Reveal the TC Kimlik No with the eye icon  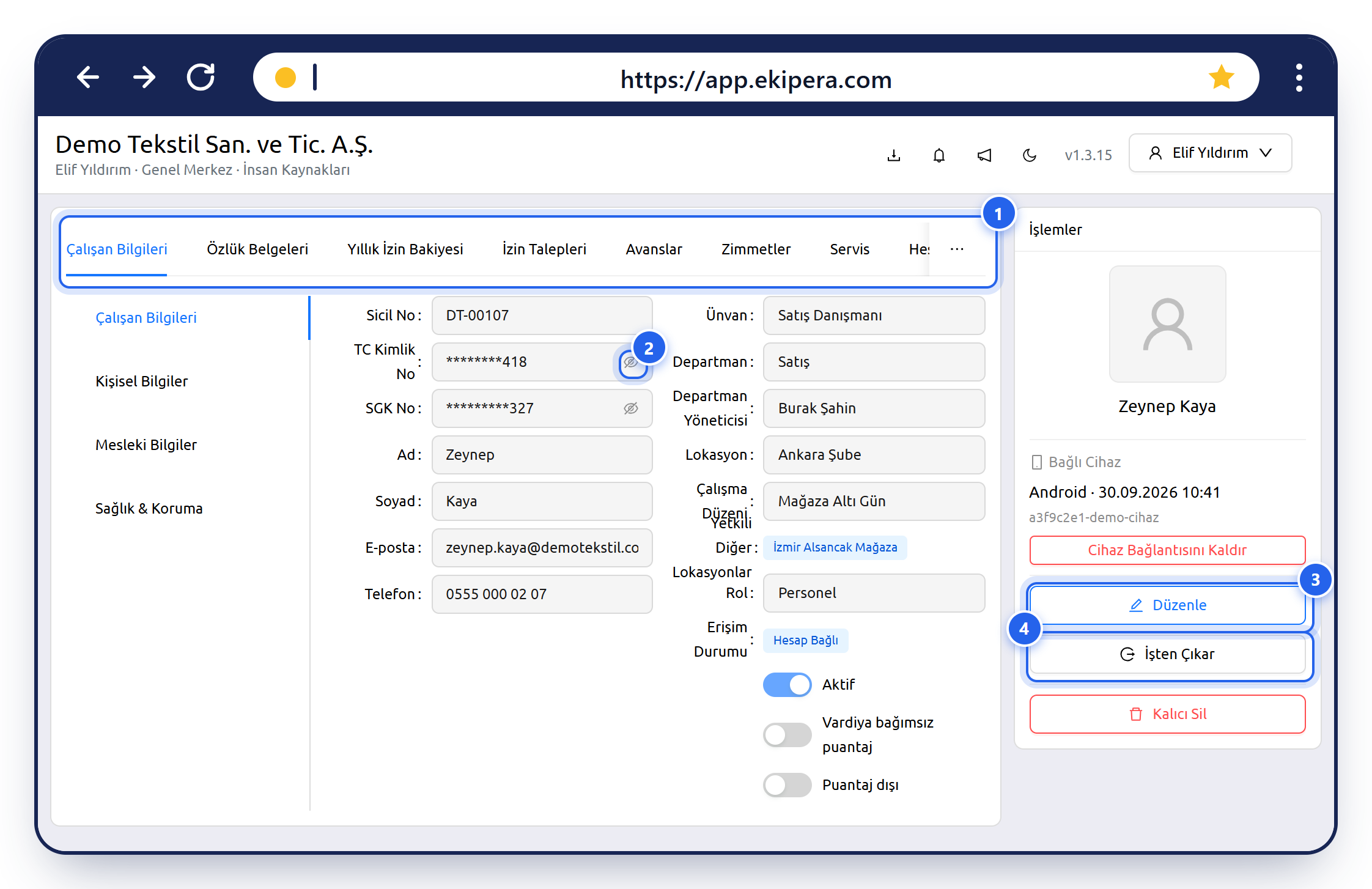(x=632, y=363)
